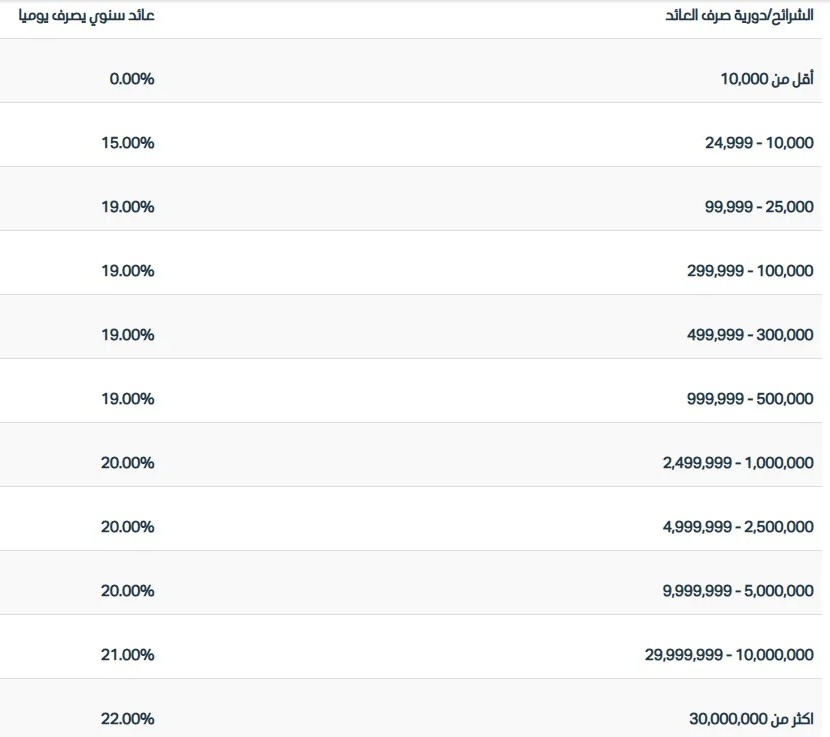Select the '29,999,999 - 10,000,000' tier cell
The image size is (830, 737).
(x=729, y=655)
